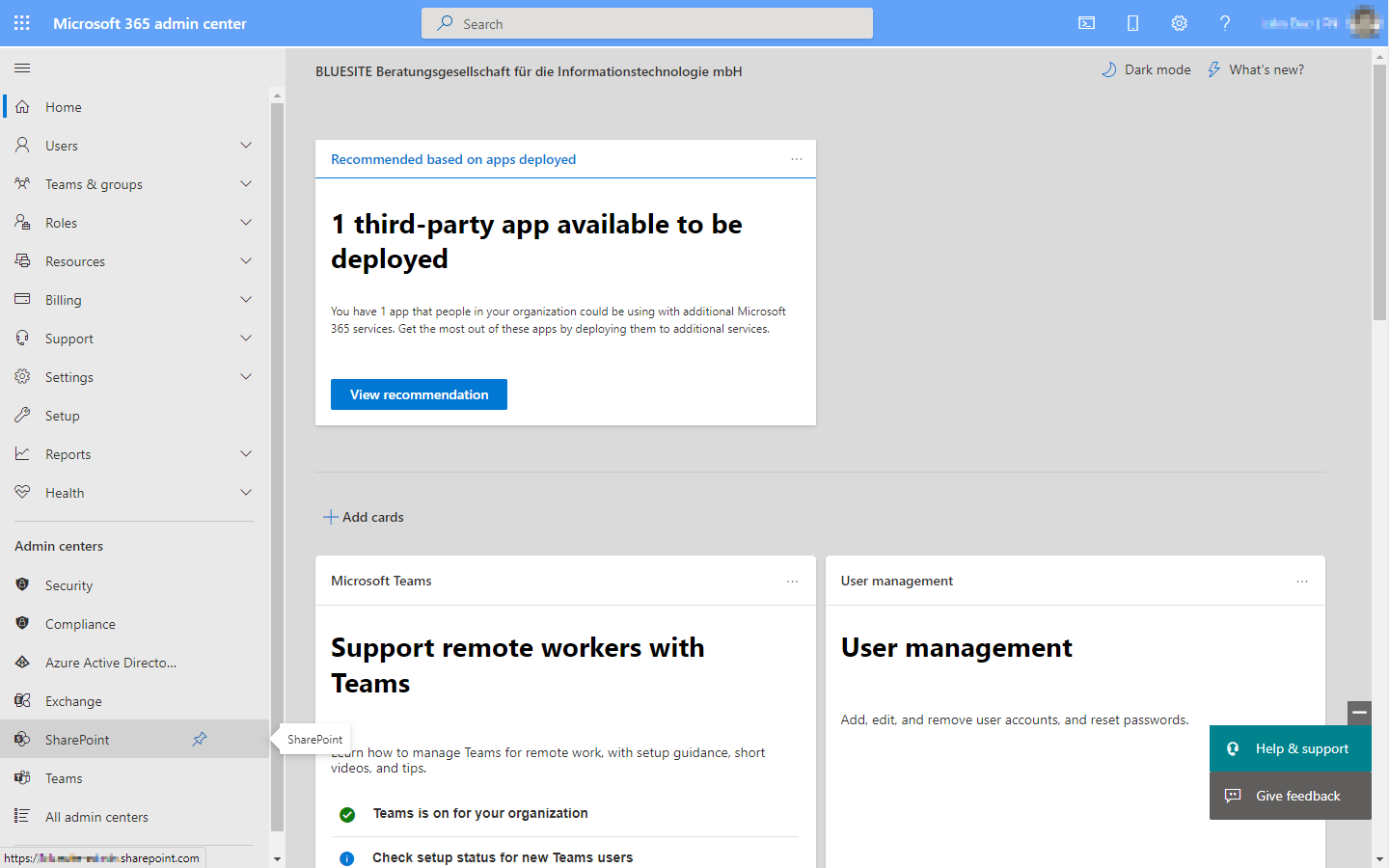Click the sidebar scroll down arrow
Viewport: 1389px width, 868px height.
coord(277,858)
